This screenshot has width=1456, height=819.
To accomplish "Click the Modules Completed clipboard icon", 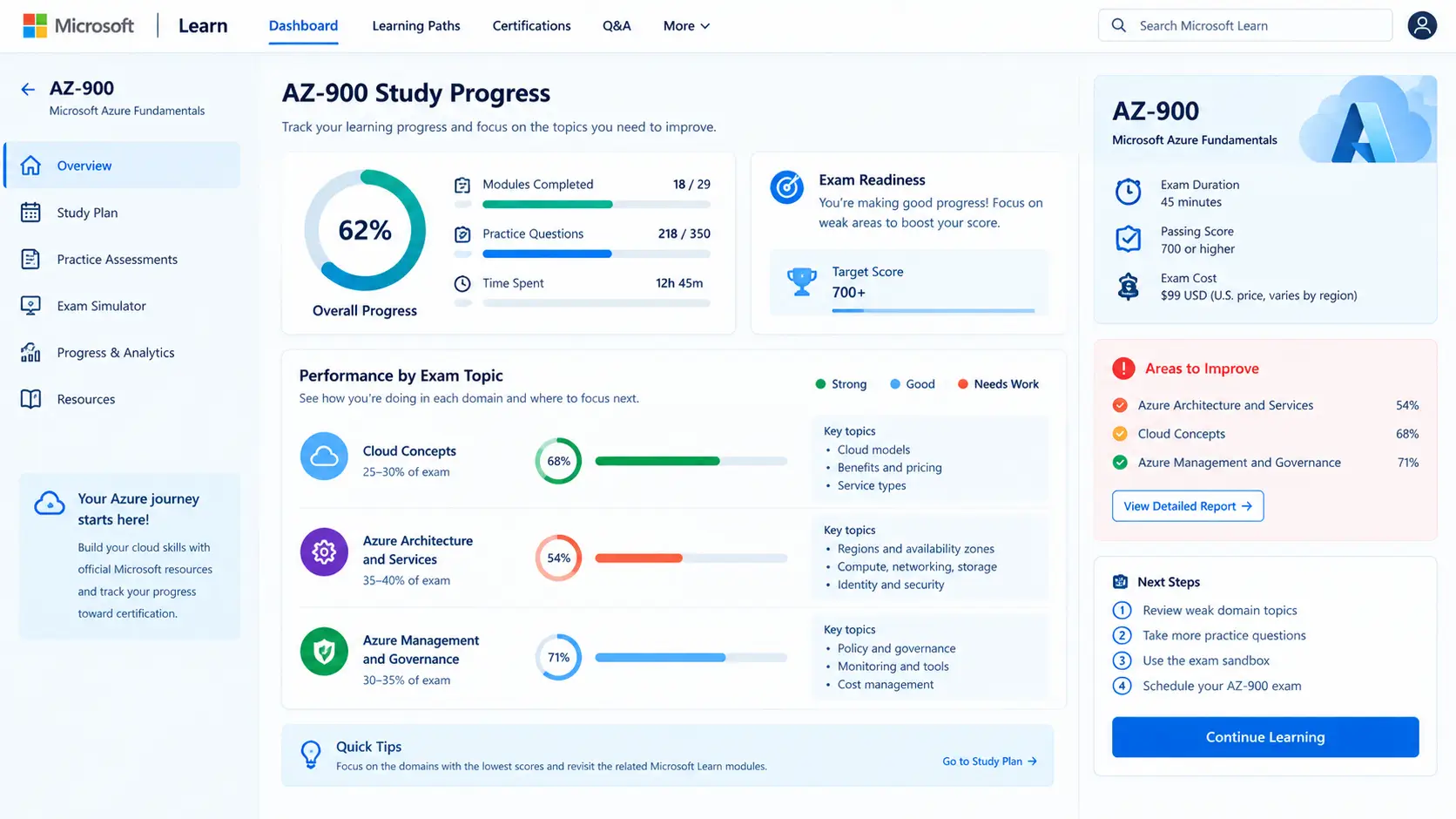I will pyautogui.click(x=462, y=185).
